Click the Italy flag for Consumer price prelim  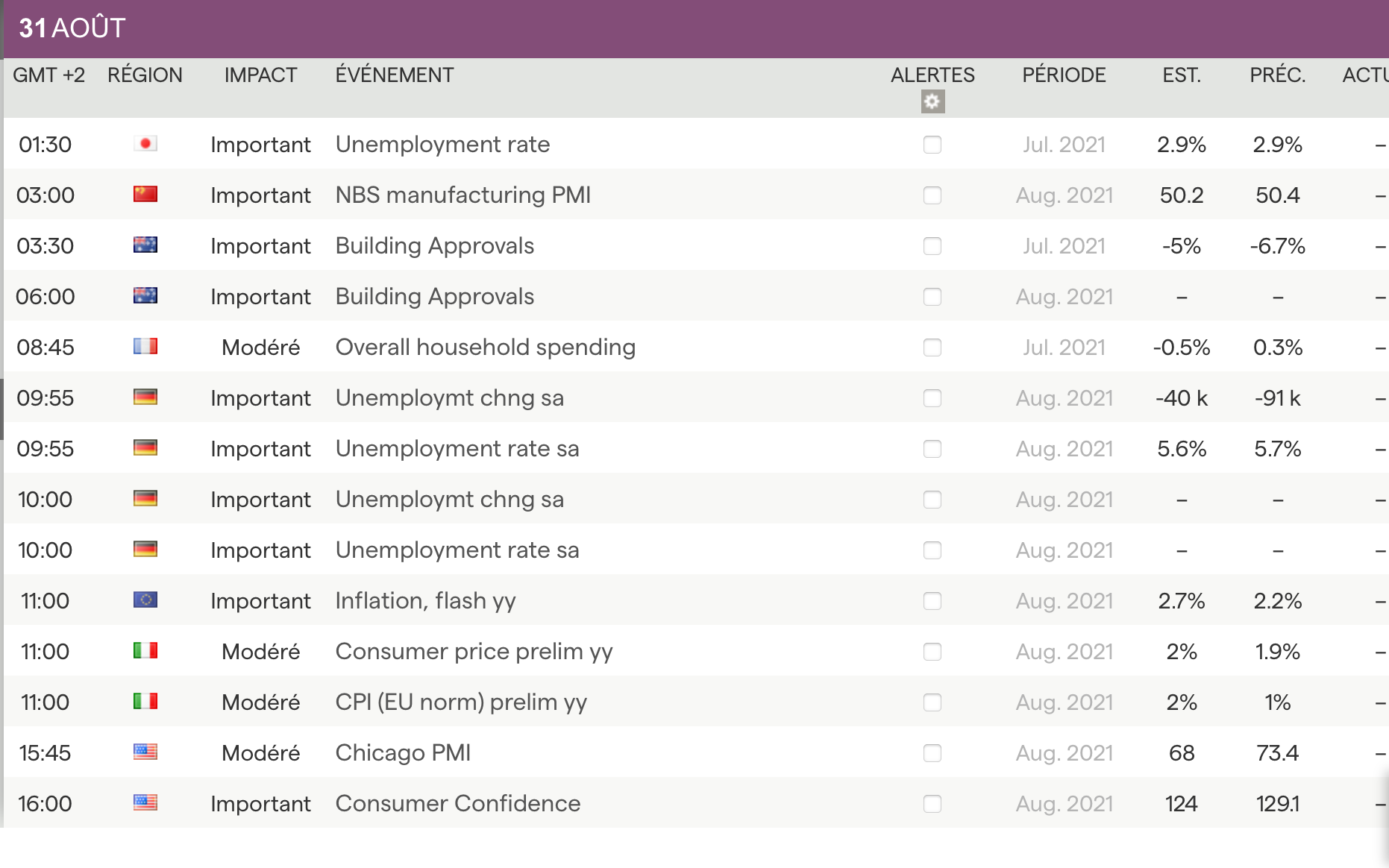coord(145,651)
